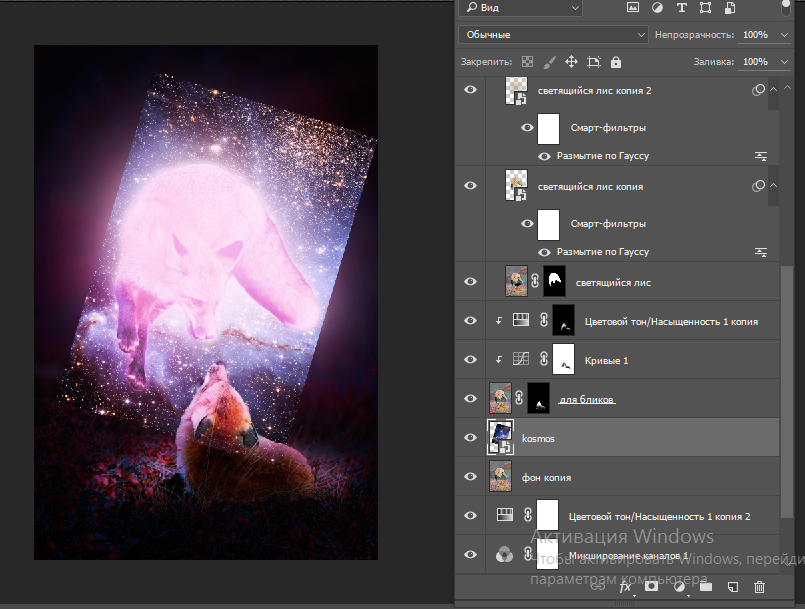Collapse effects of 'светящийся лис копия'
Screen dimensions: 805x609
click(x=774, y=185)
